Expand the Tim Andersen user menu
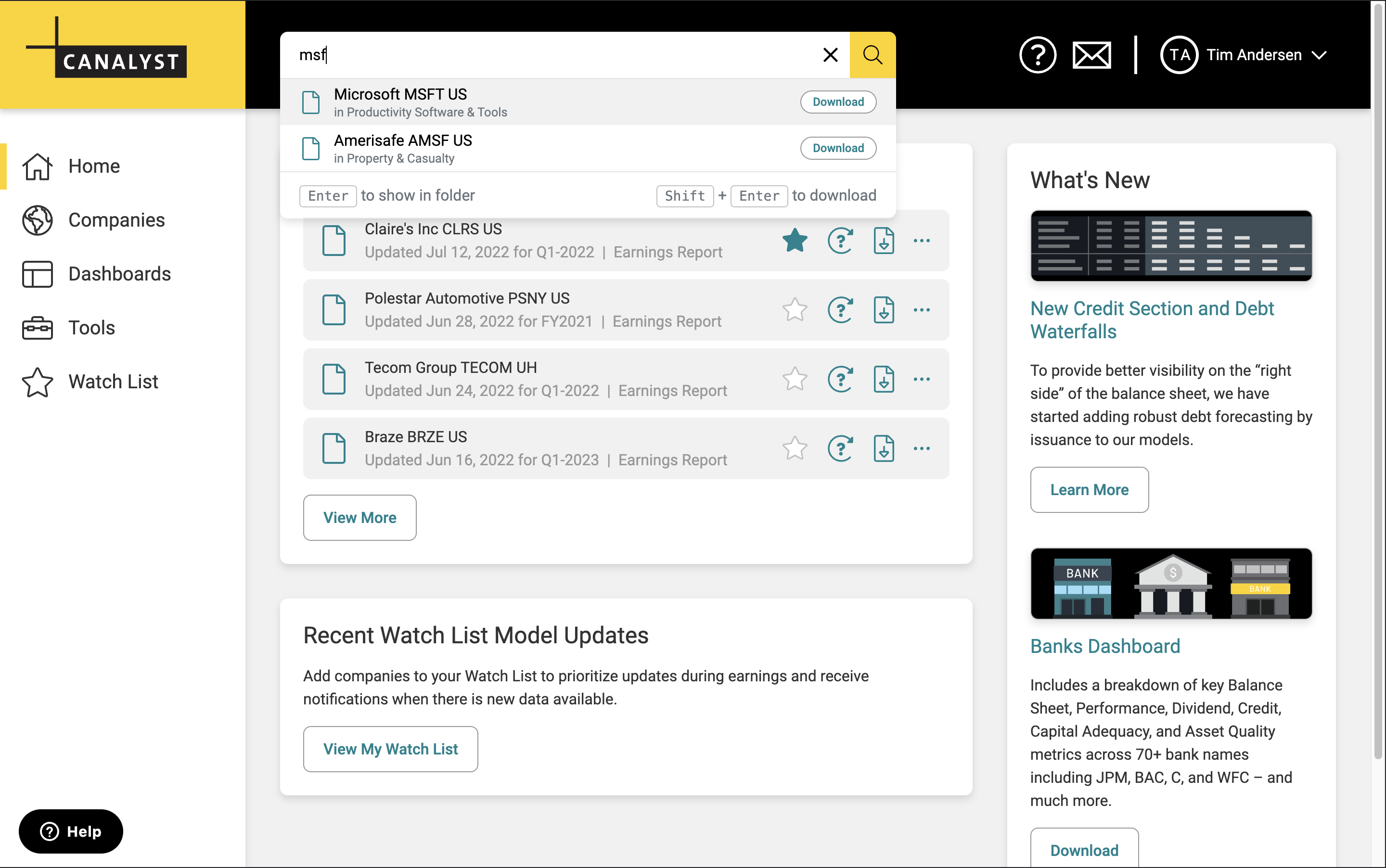Screen dimensions: 1386x868 [1319, 55]
